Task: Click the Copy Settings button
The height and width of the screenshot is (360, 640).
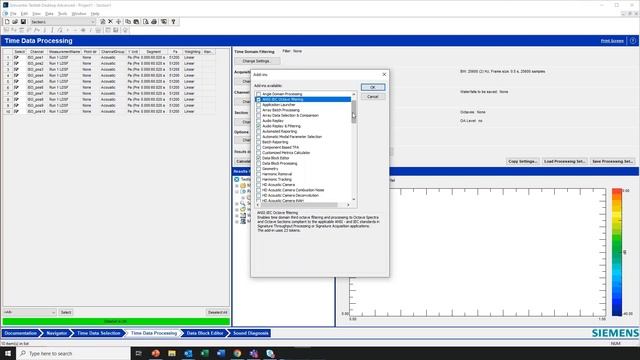Action: 522,162
